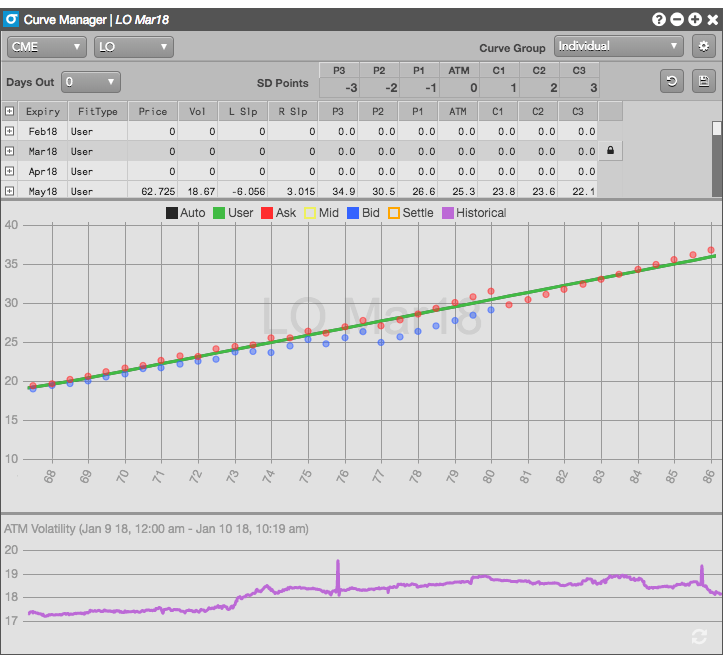Open the settings gear button
This screenshot has height=663, width=723.
(703, 46)
